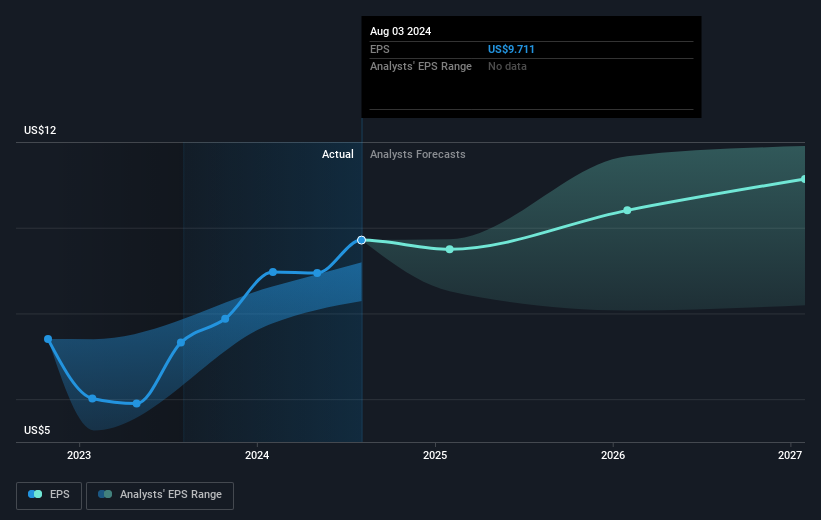Click 'Analysts' EPS Range' label in tooltip
Viewport: 821px width, 520px height.
[421, 67]
